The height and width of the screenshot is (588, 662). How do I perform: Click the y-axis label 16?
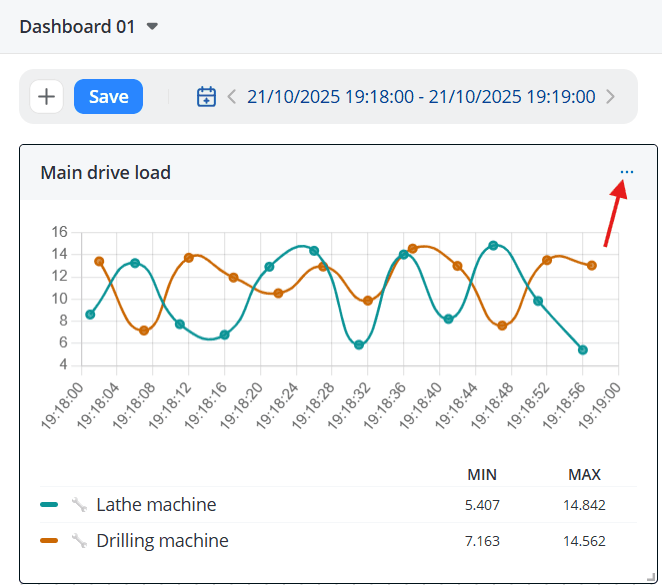click(x=60, y=232)
